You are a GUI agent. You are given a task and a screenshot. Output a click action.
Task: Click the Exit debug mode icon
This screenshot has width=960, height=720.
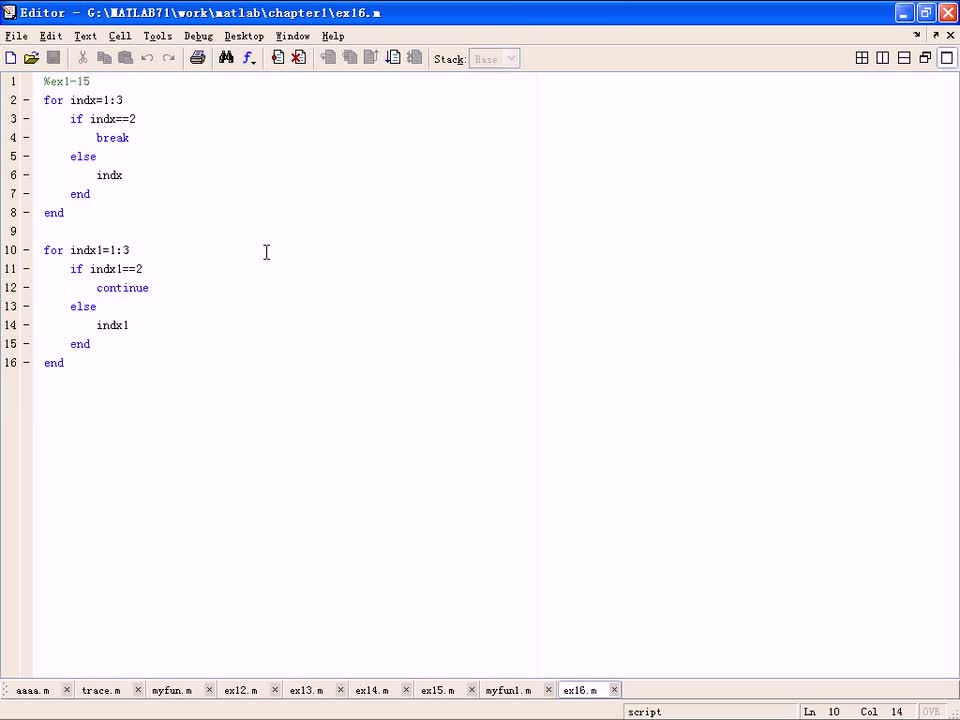(x=414, y=58)
